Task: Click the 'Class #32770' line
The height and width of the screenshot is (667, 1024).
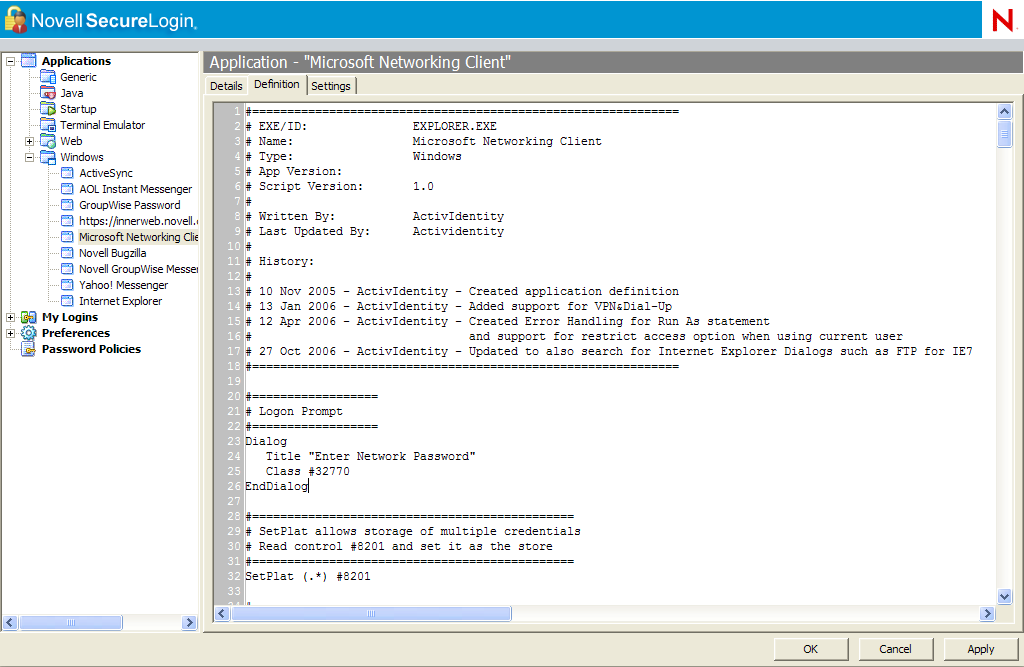Action: [x=308, y=471]
